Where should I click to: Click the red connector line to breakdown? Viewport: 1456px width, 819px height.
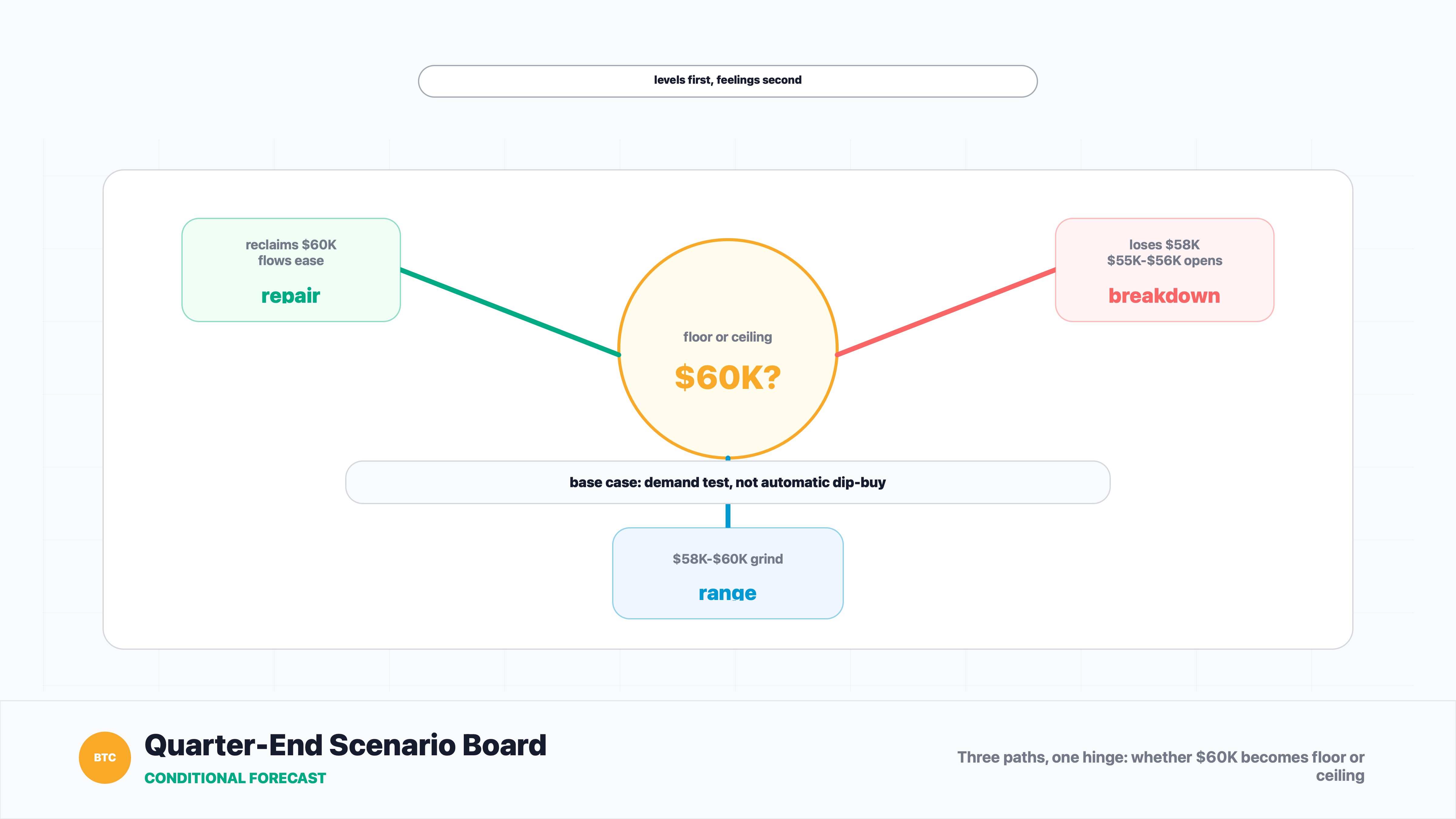tap(945, 312)
